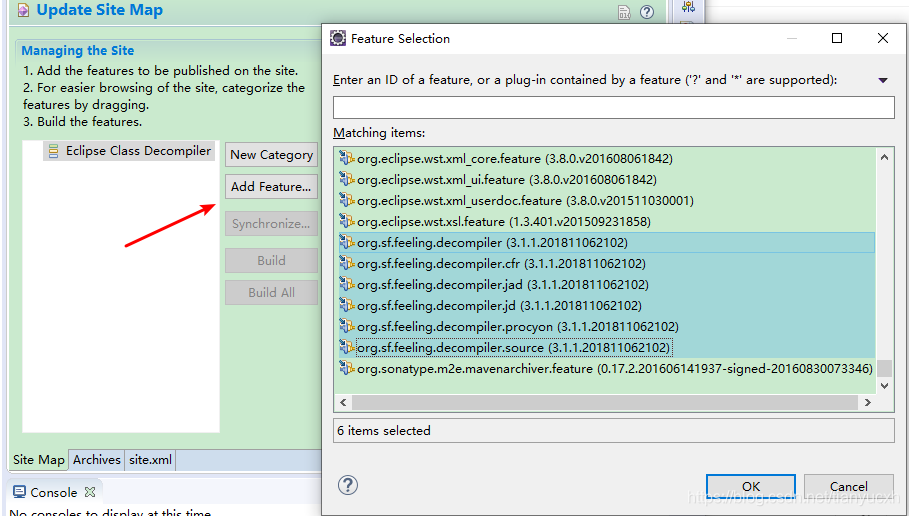The height and width of the screenshot is (516, 909).
Task: Click the horizontal scrollbar right arrow
Action: 868,402
